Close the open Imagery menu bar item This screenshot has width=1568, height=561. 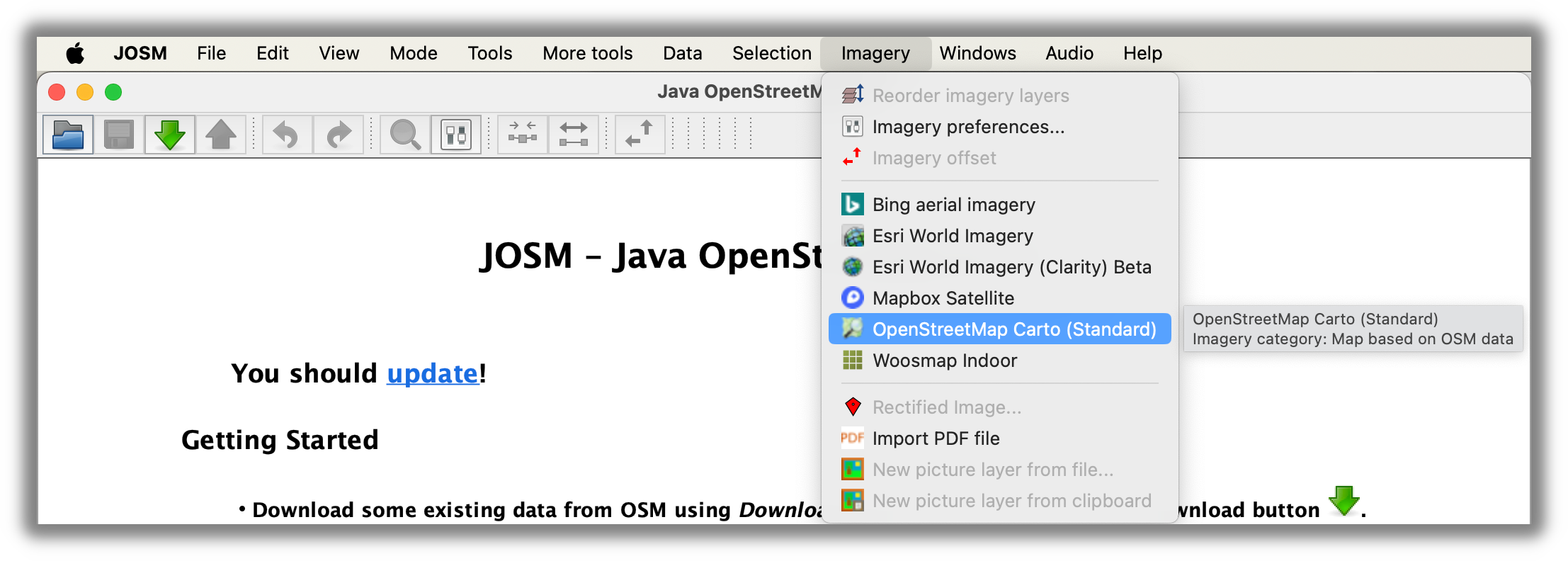(875, 53)
